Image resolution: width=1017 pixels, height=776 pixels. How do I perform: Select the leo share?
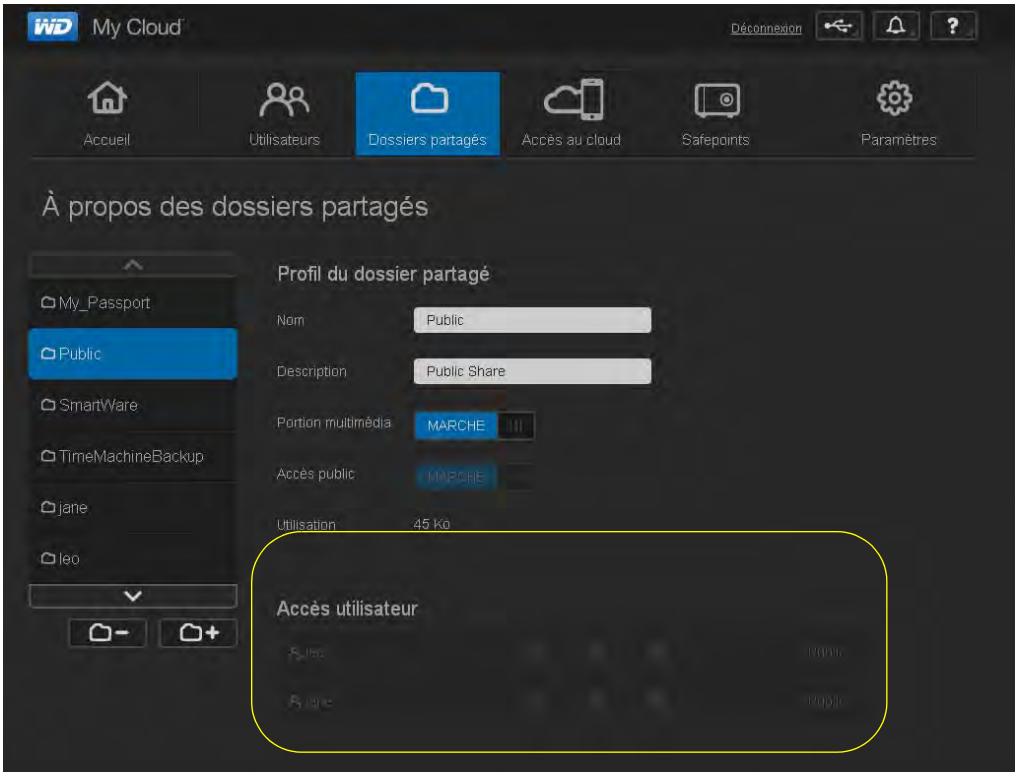click(x=133, y=558)
